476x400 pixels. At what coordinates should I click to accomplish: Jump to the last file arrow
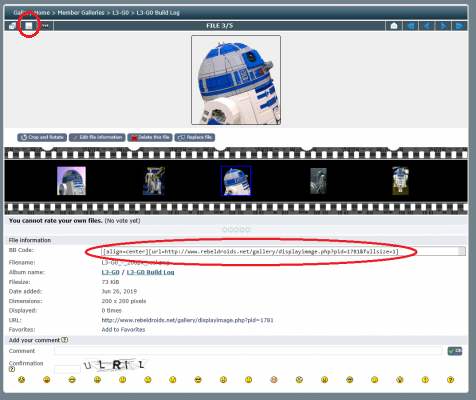[459, 26]
